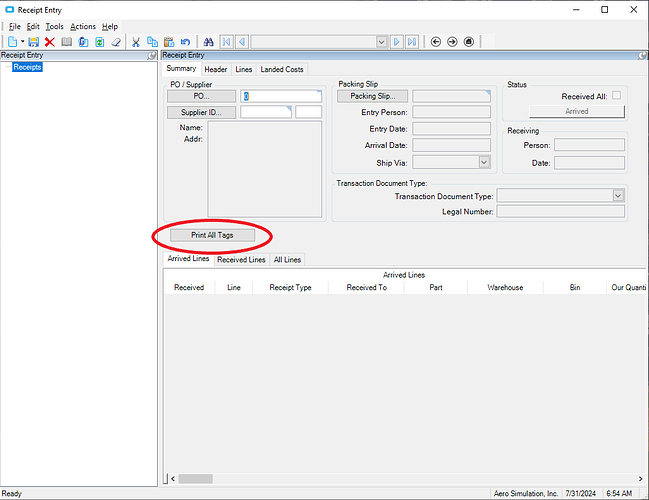Go to next record navigation icon
The height and width of the screenshot is (500, 649).
click(x=397, y=42)
